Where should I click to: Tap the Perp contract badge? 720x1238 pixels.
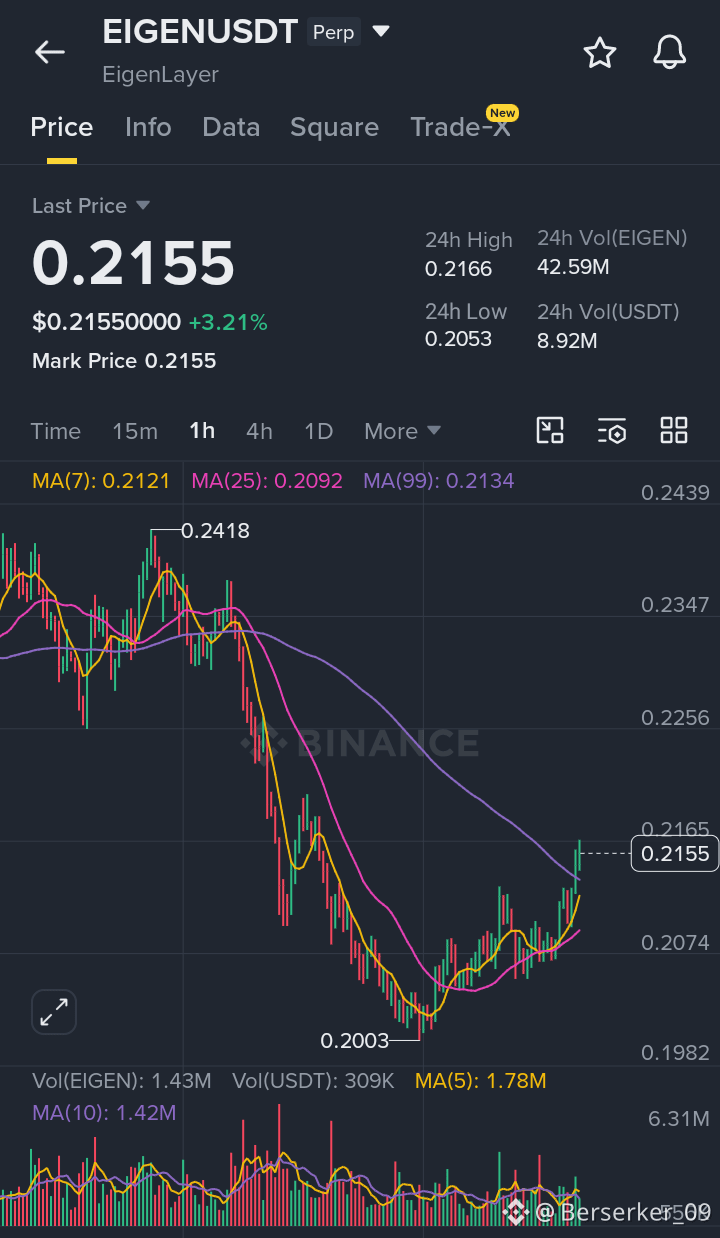click(333, 33)
